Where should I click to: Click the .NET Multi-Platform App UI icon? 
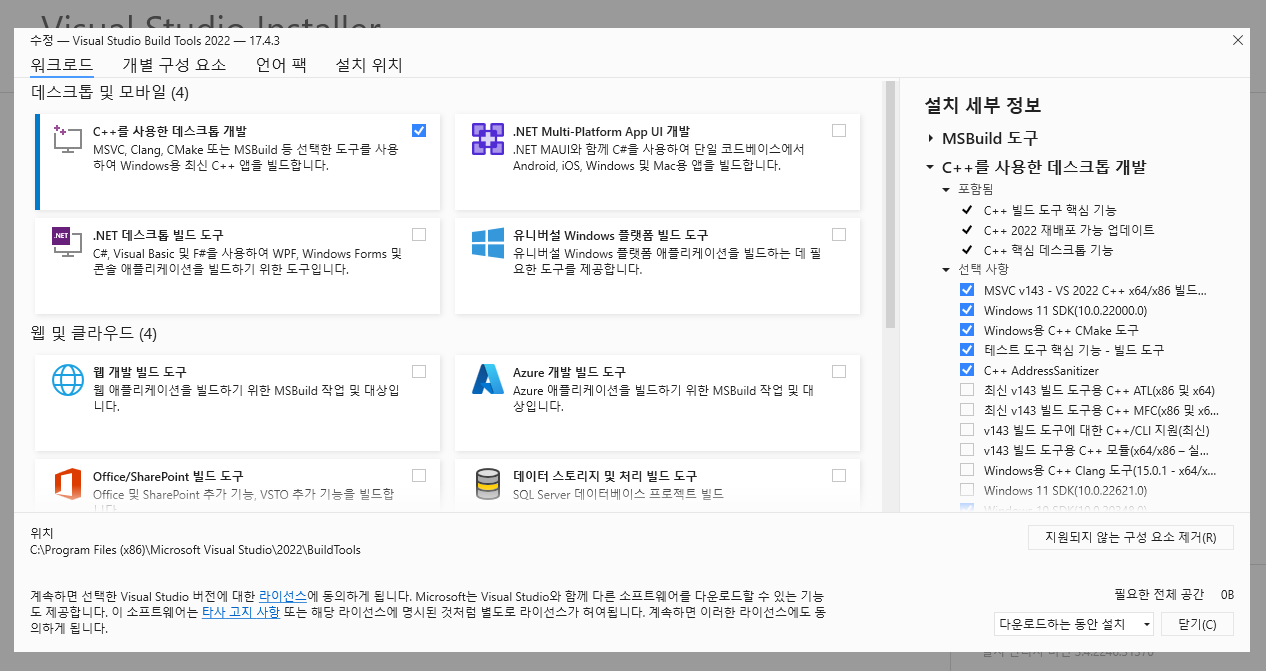[x=488, y=140]
